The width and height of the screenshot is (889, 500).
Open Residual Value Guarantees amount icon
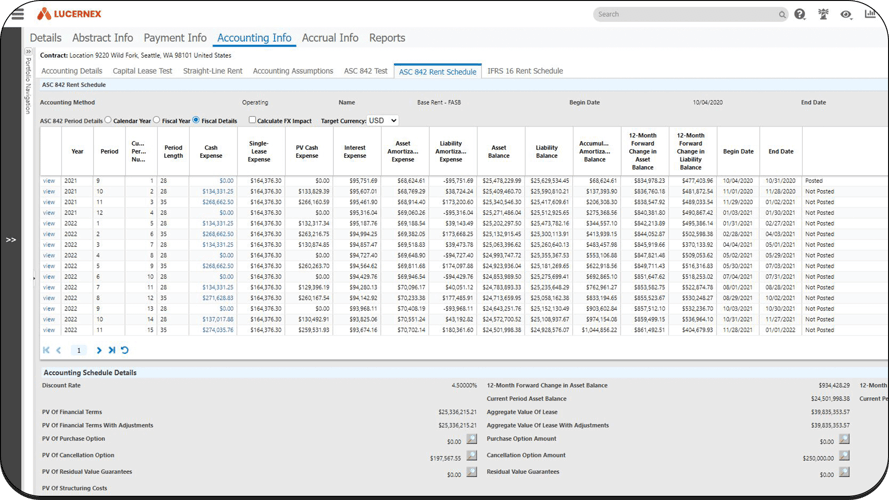tap(844, 472)
